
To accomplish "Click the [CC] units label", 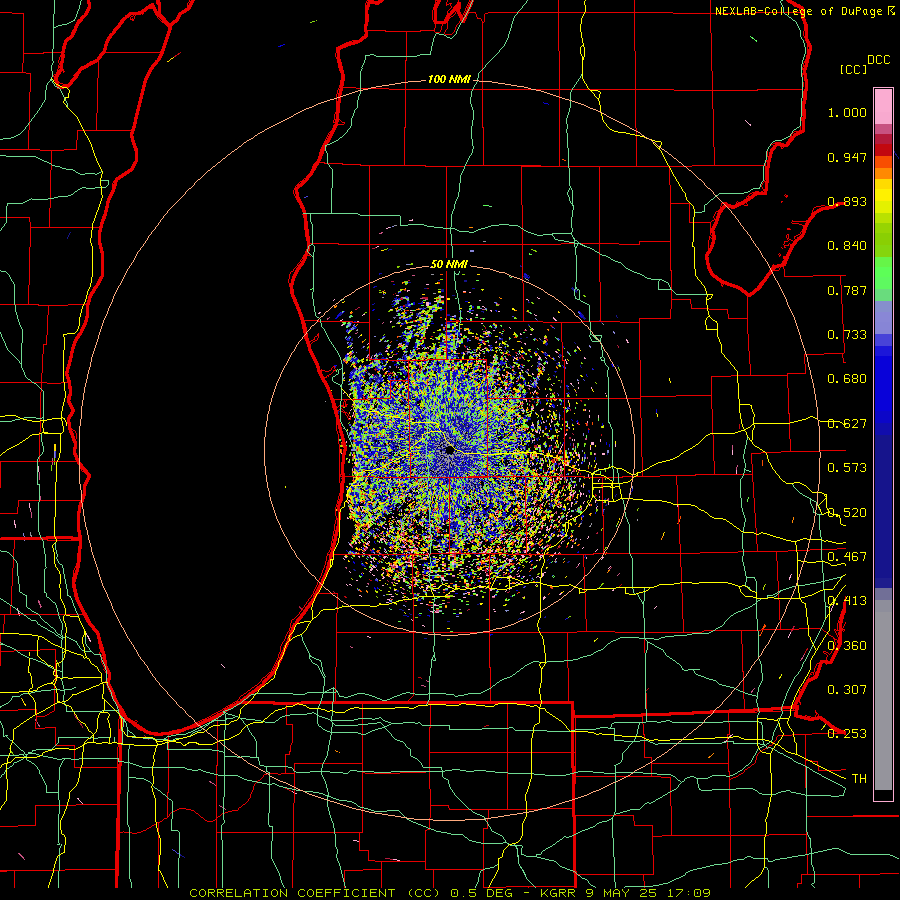I will (x=853, y=69).
